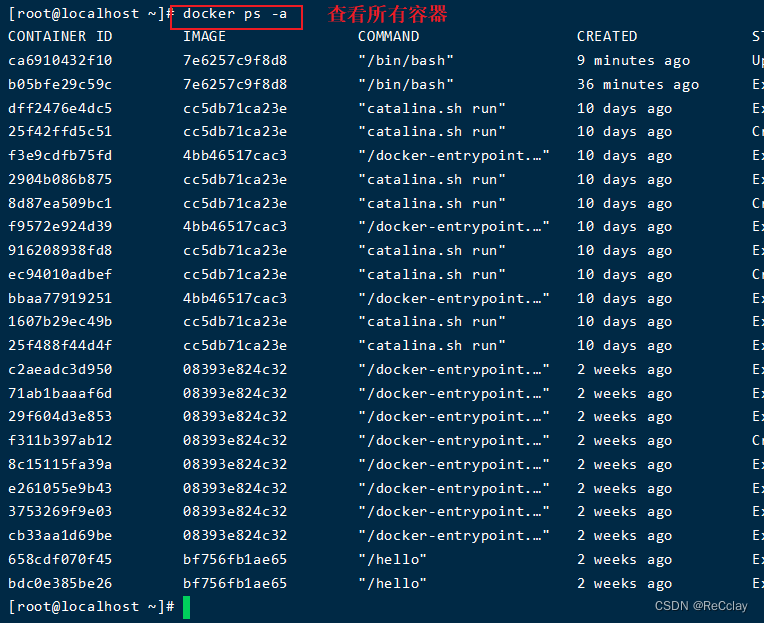Click "catalina.sh run" in 25f42ffd5c51 row
Image resolution: width=764 pixels, height=623 pixels.
(432, 132)
